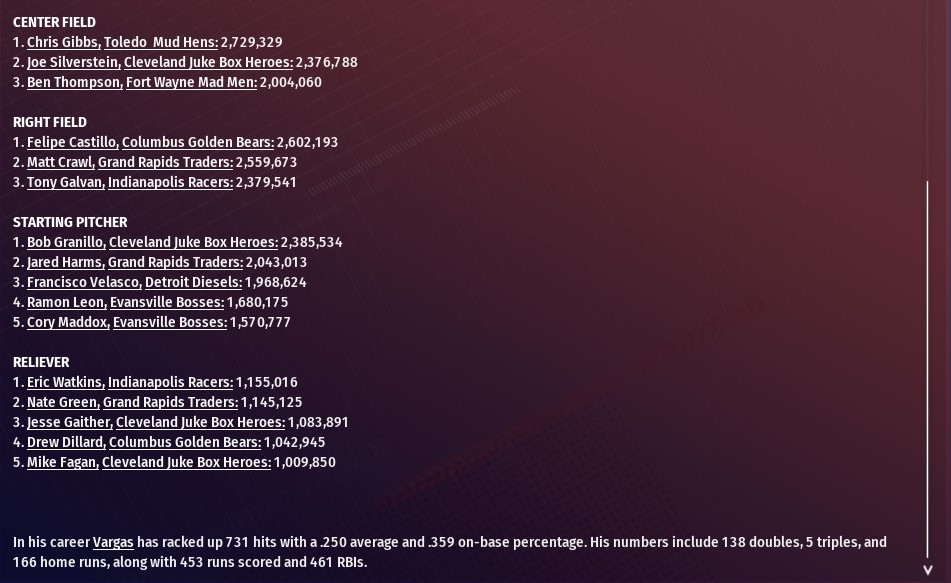
Task: Select Bob Granillo starting pitcher link
Action: (66, 242)
